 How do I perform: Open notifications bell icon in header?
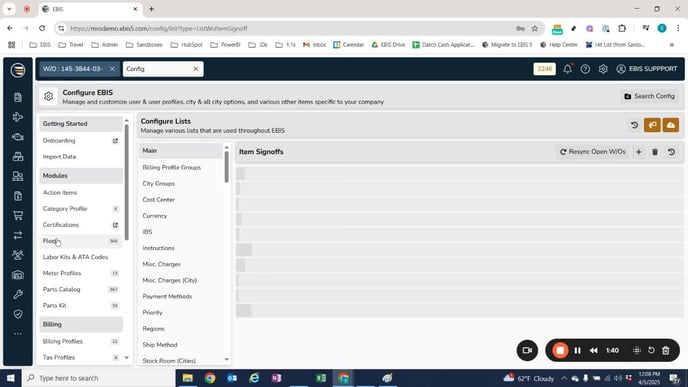point(567,69)
